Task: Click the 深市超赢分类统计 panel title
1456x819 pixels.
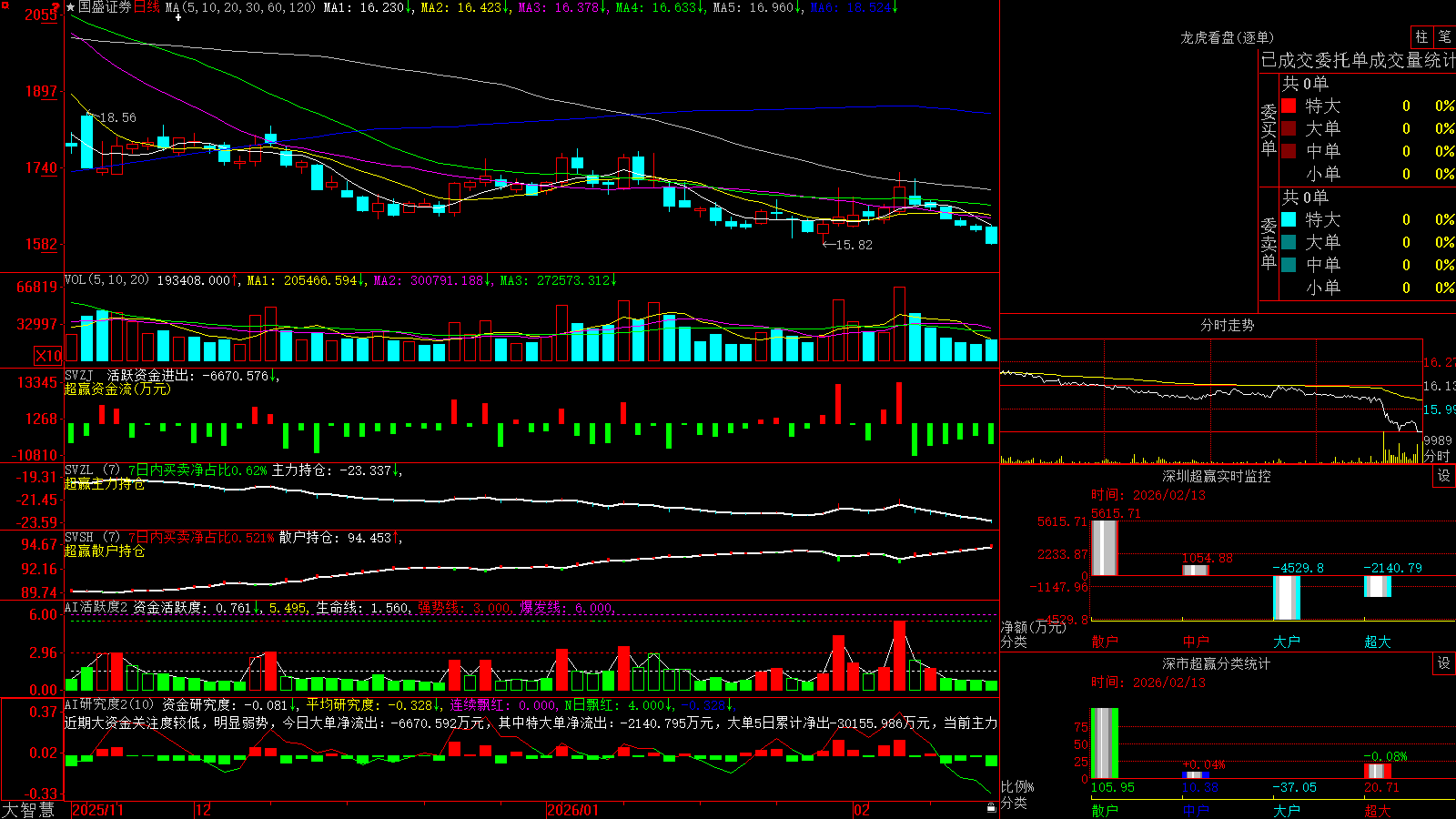Action: (x=1217, y=663)
